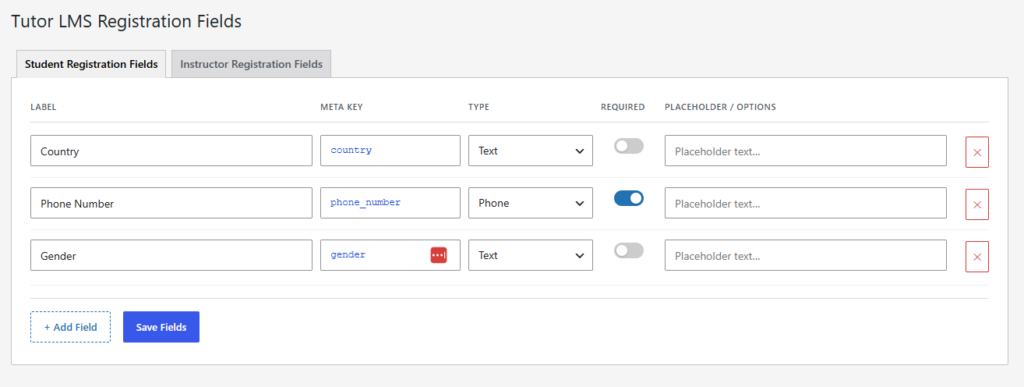1024x387 pixels.
Task: Click placeholder text field for Phone Number
Action: pyautogui.click(x=805, y=203)
